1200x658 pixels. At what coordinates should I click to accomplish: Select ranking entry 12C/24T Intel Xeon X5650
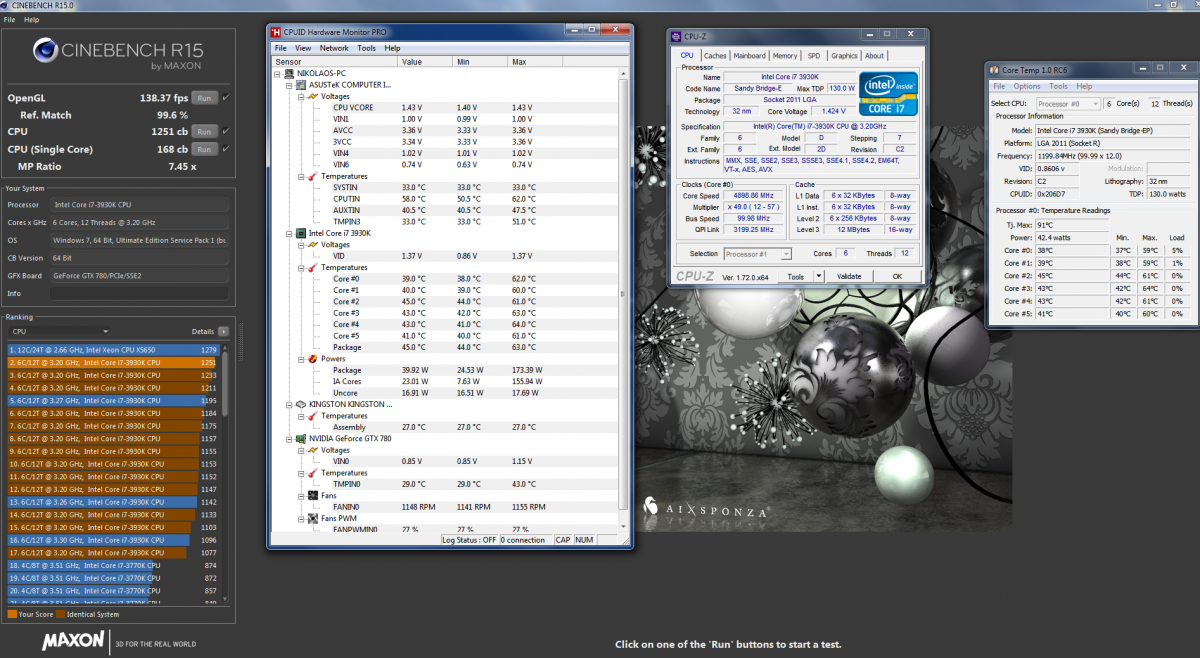(112, 350)
